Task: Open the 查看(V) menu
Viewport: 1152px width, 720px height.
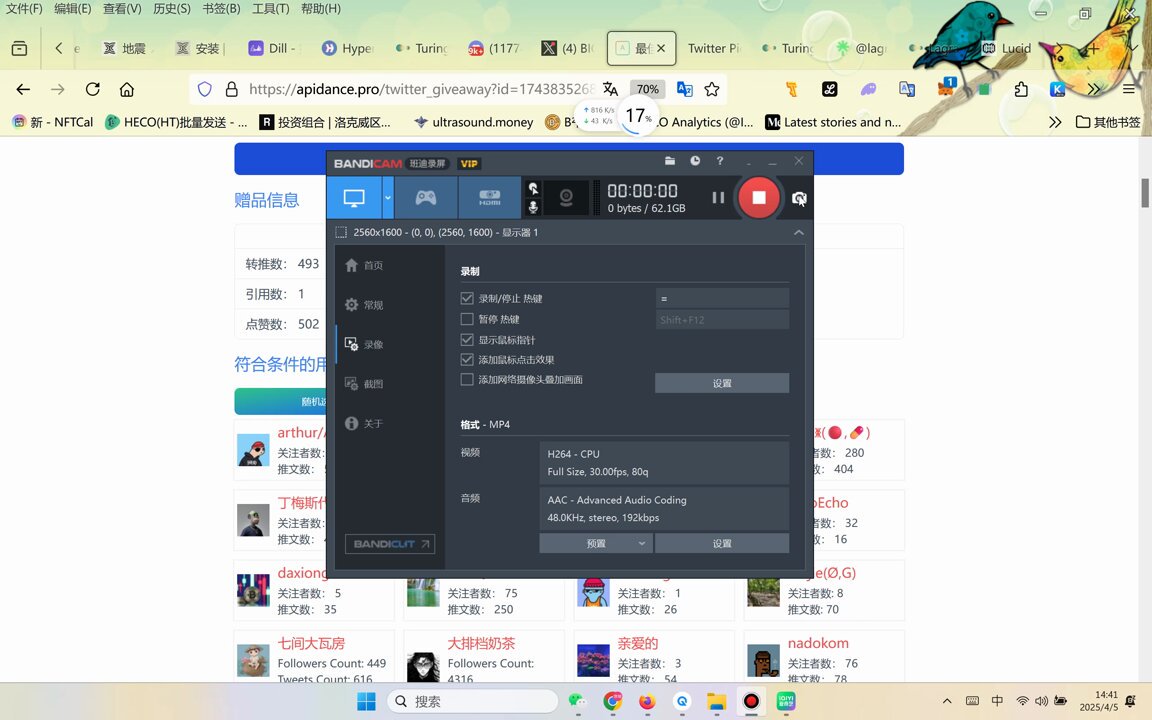Action: pos(122,9)
